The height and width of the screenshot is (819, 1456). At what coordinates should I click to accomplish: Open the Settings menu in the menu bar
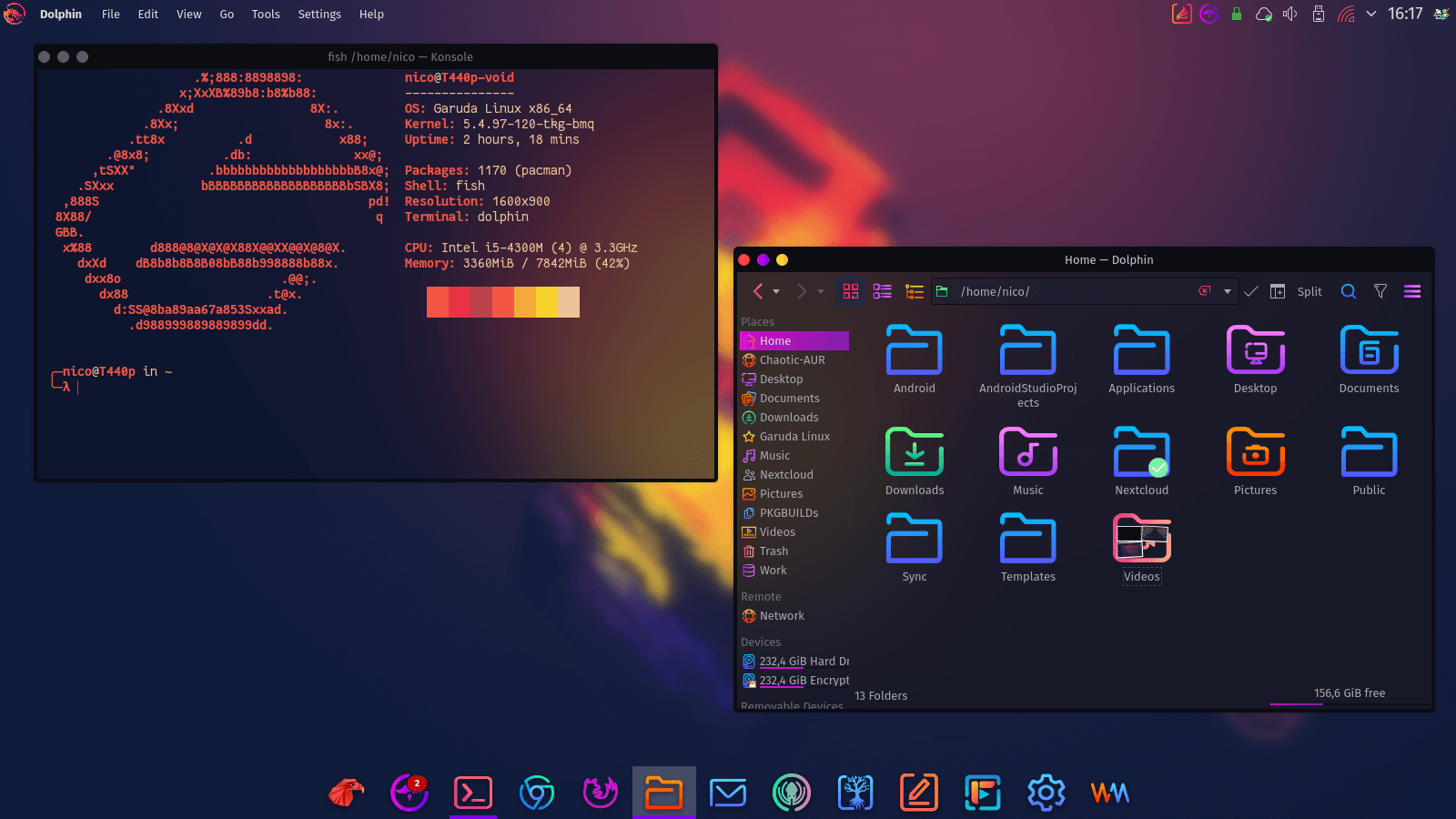[319, 14]
